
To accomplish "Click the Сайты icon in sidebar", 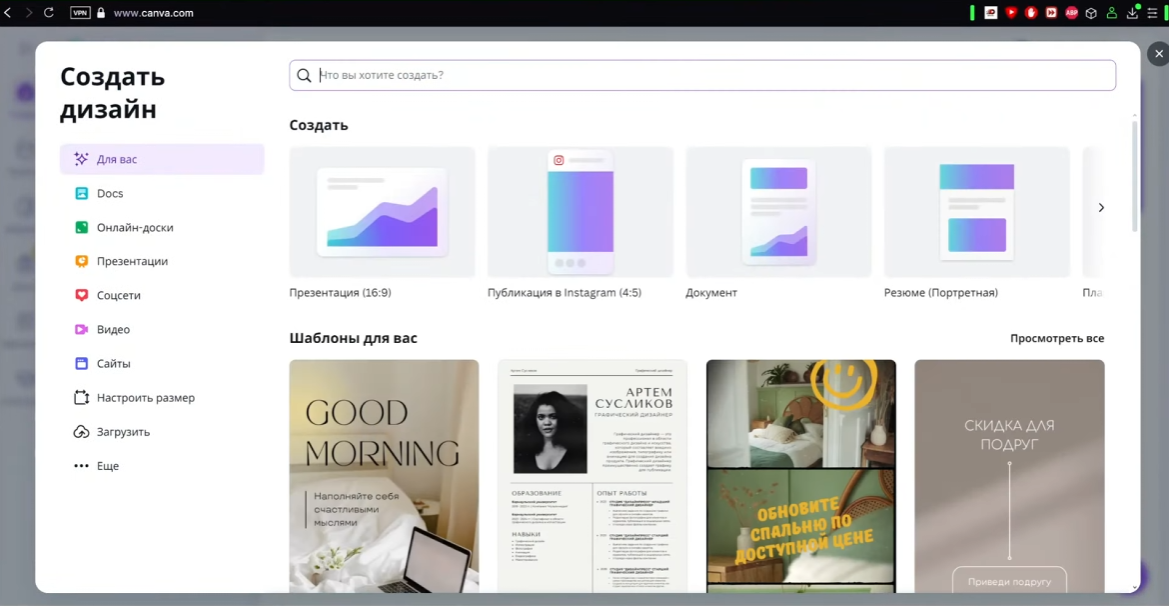I will pos(81,364).
